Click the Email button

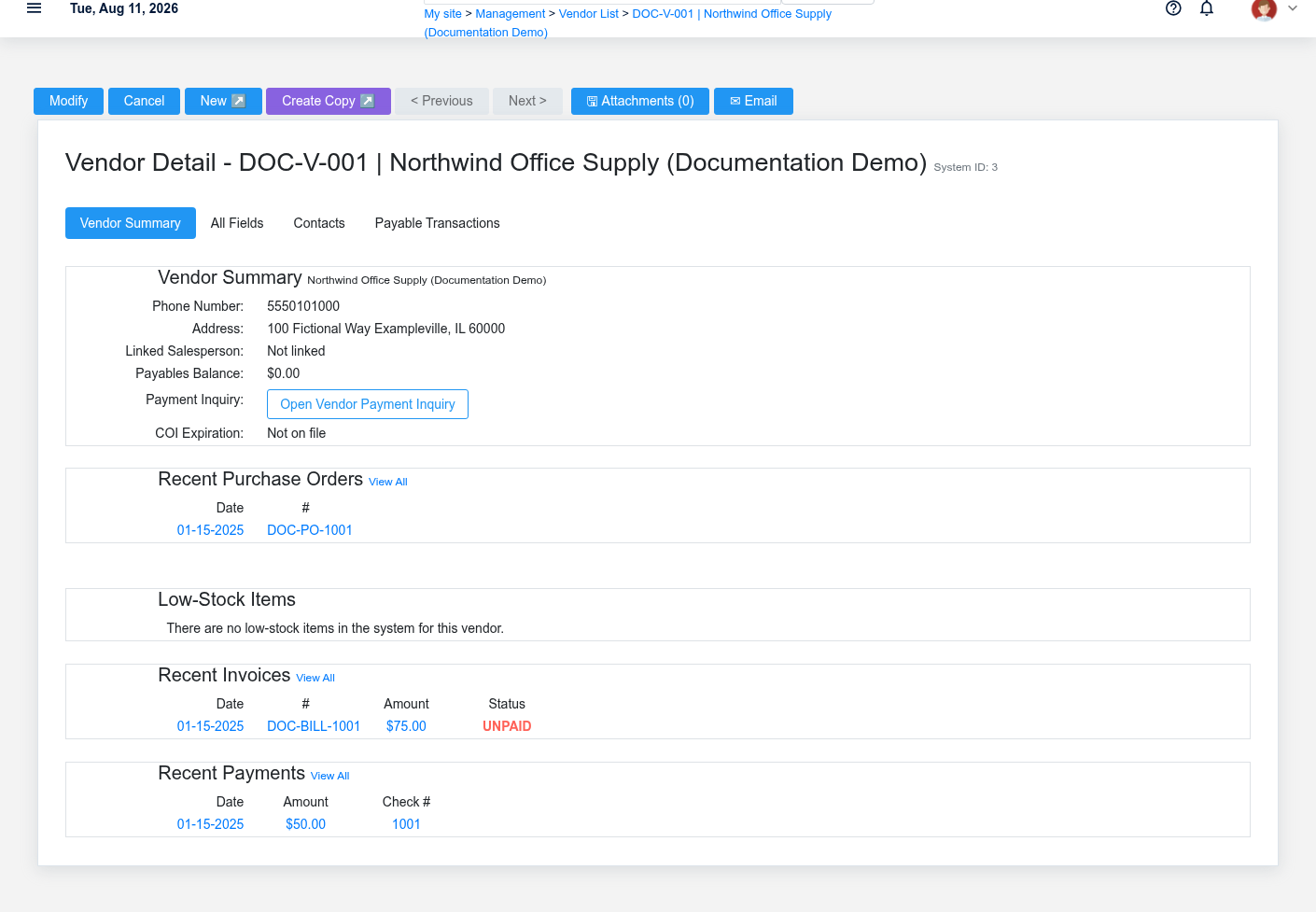753,101
